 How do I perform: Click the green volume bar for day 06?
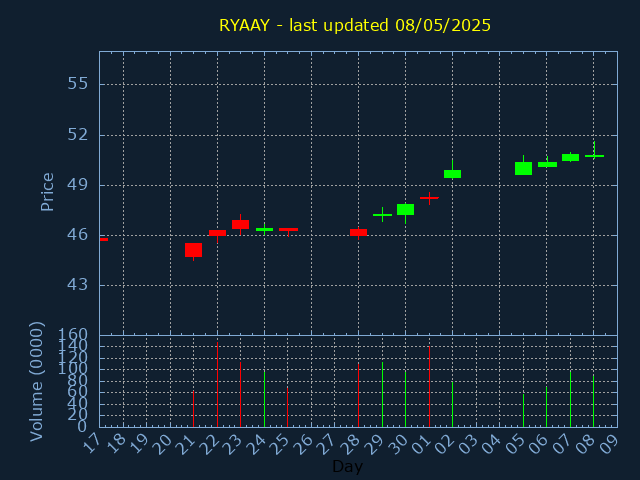(547, 407)
